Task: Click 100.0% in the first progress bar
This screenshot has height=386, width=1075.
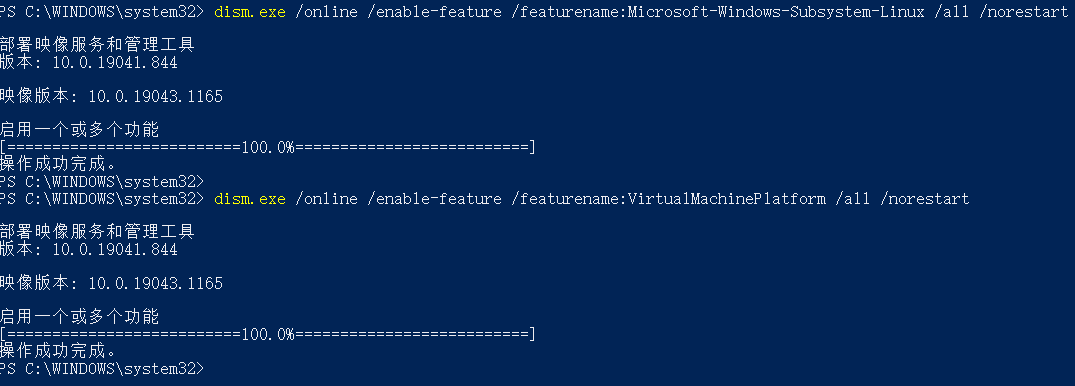Action: [267, 147]
